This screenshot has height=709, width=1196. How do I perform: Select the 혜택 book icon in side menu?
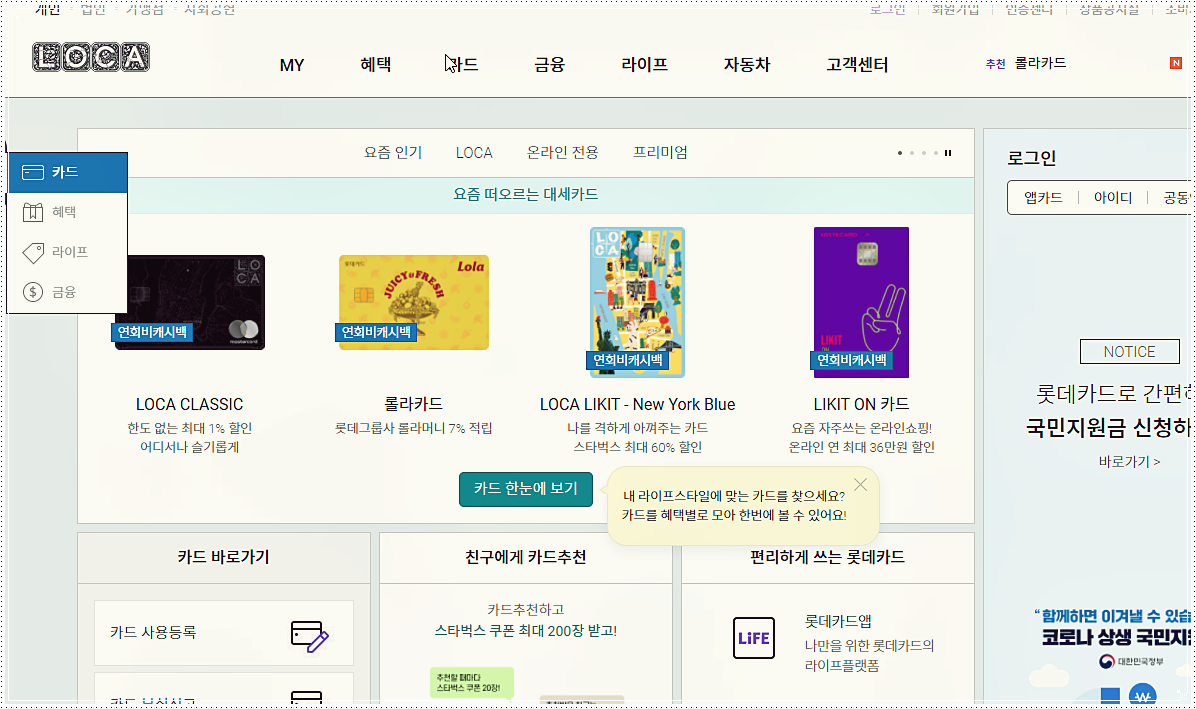pyautogui.click(x=33, y=212)
